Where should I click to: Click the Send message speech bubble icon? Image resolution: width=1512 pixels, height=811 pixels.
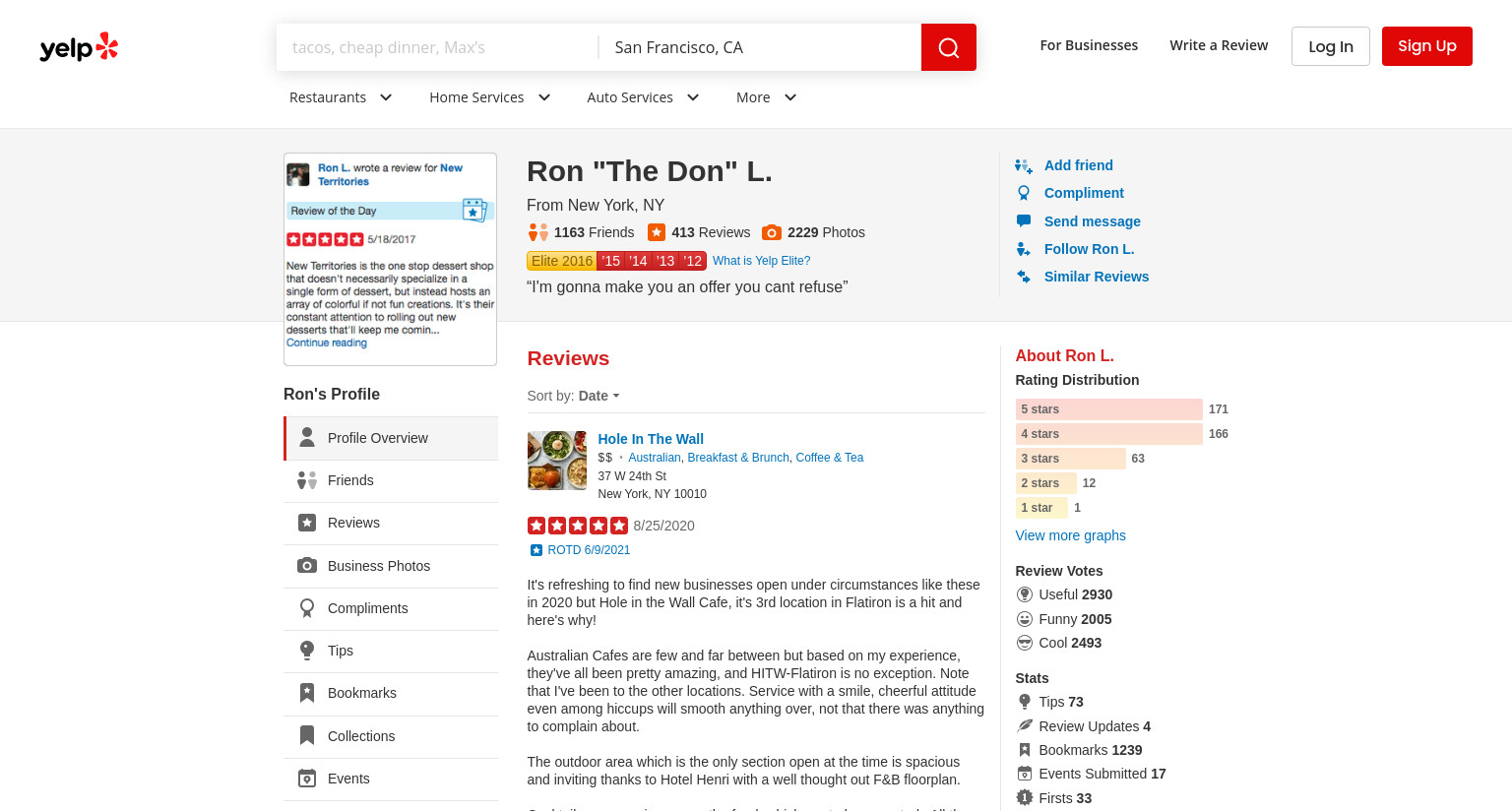click(1024, 221)
